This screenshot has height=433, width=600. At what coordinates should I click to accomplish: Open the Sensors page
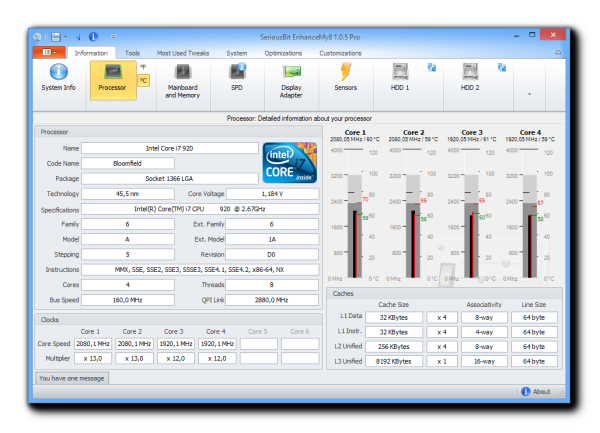coord(346,78)
